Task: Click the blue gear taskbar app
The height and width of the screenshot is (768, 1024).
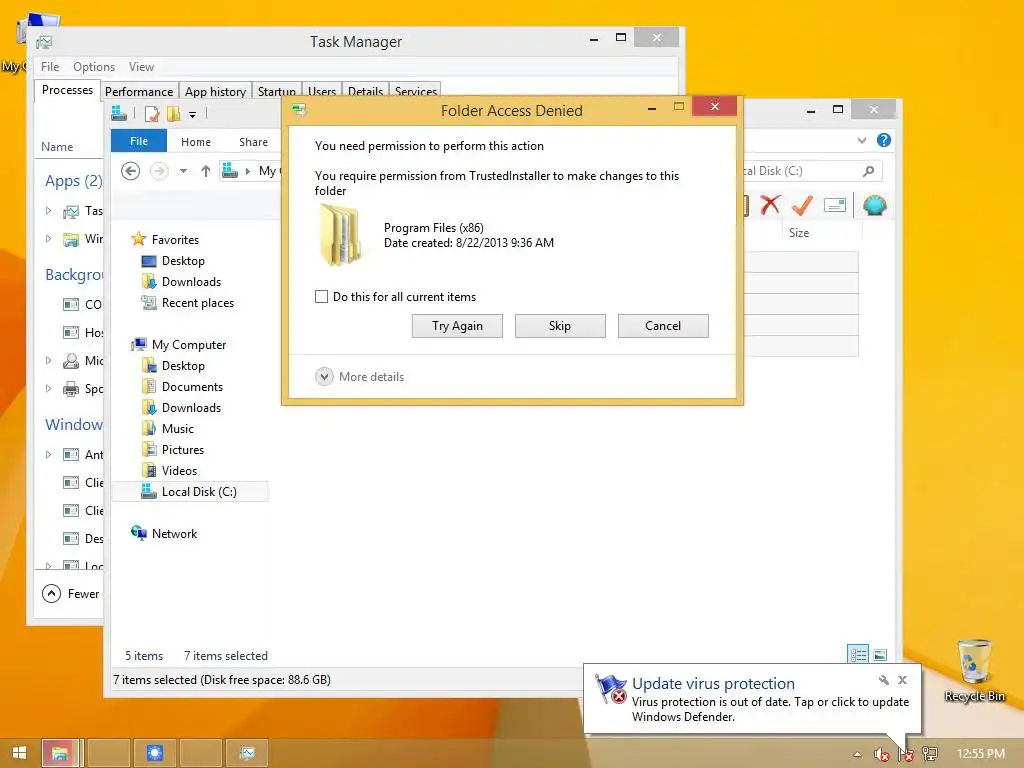Action: (155, 753)
